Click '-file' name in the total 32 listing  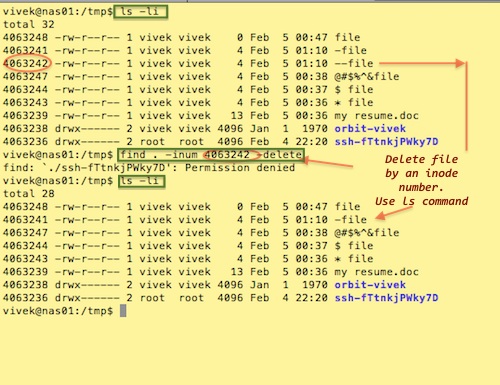click(351, 51)
